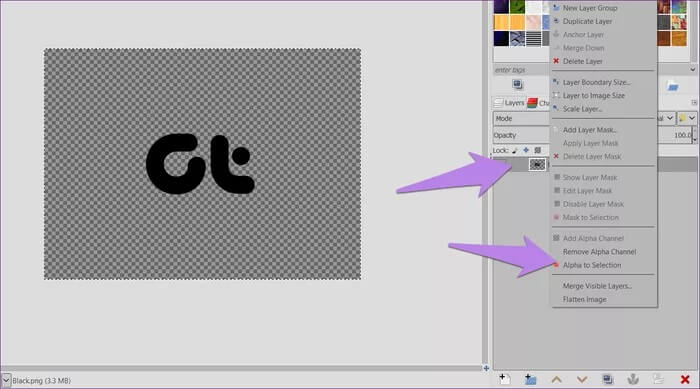The width and height of the screenshot is (700, 389).
Task: Toggle the lock alpha channel icon
Action: click(538, 150)
